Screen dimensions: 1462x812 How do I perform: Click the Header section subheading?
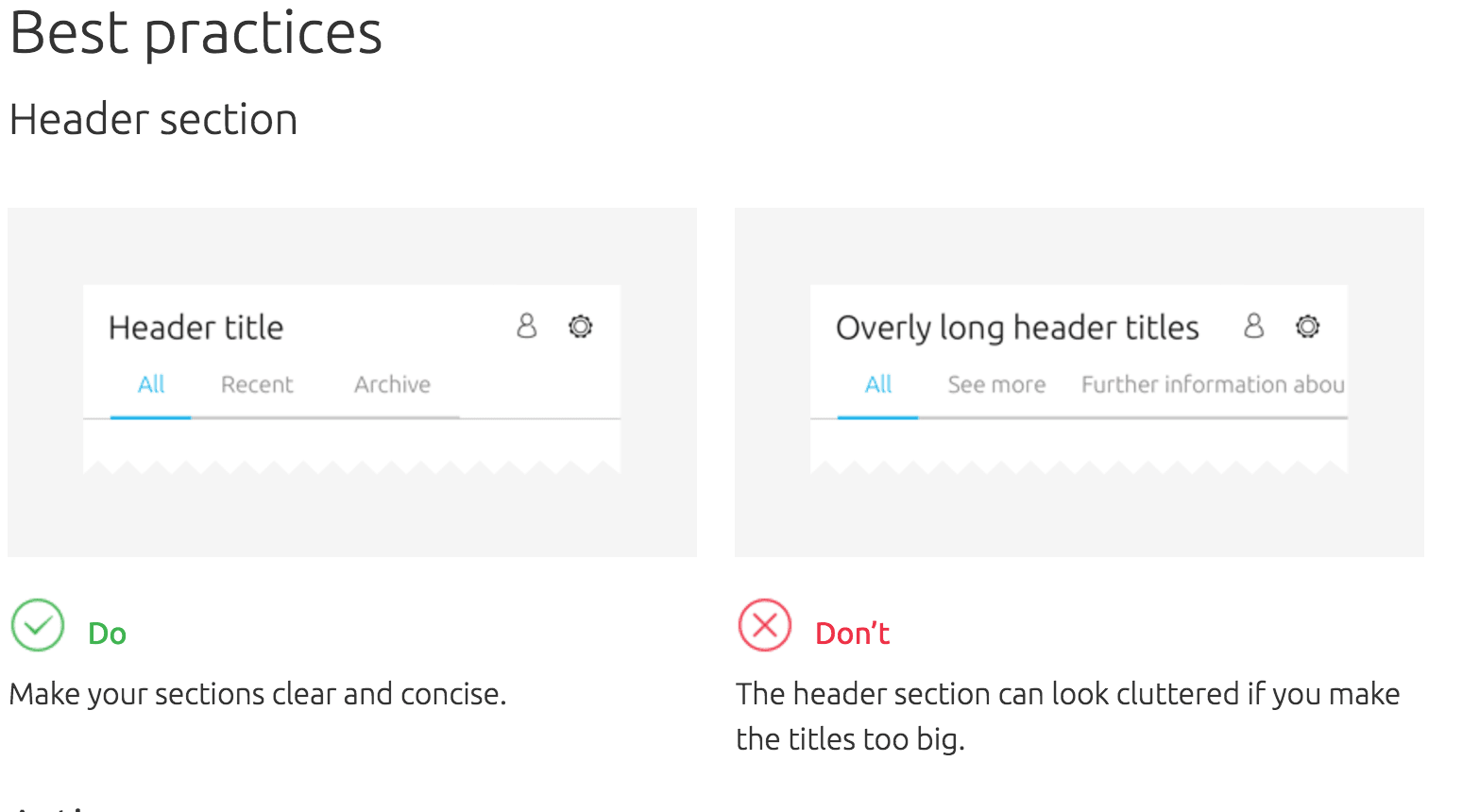click(x=153, y=120)
